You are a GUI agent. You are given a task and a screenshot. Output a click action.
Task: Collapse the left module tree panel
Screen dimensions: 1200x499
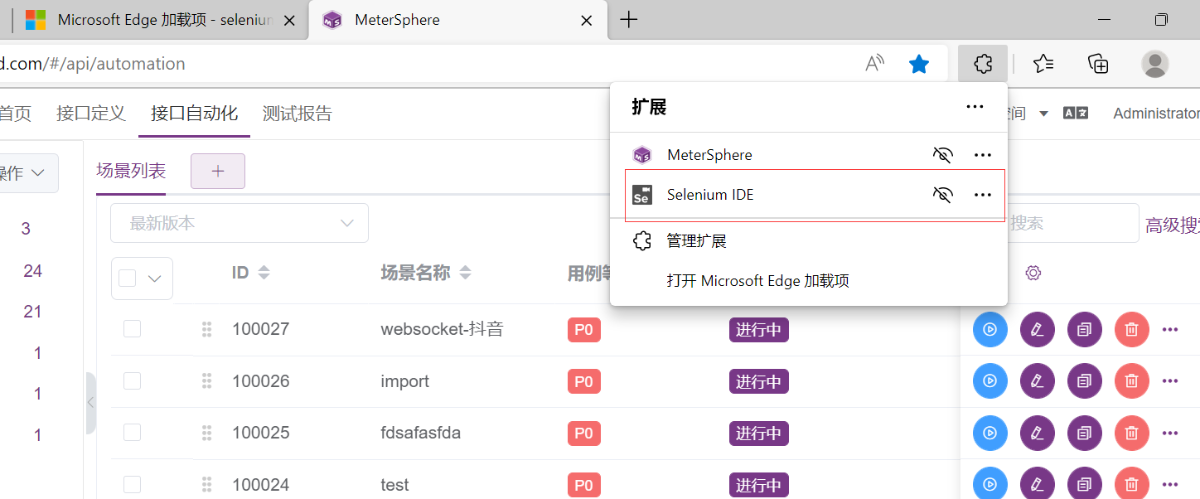91,403
